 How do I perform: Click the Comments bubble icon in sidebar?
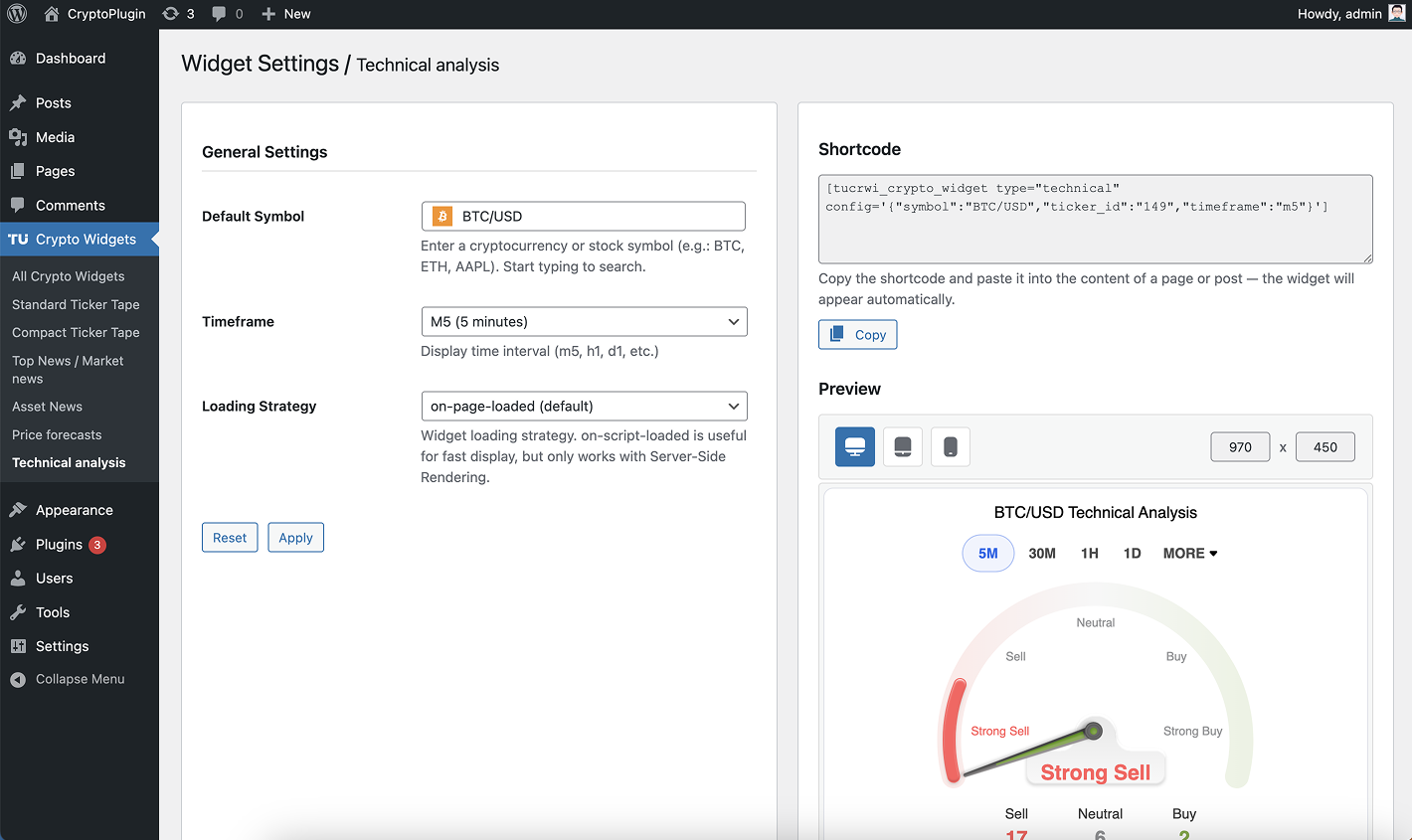pos(18,205)
